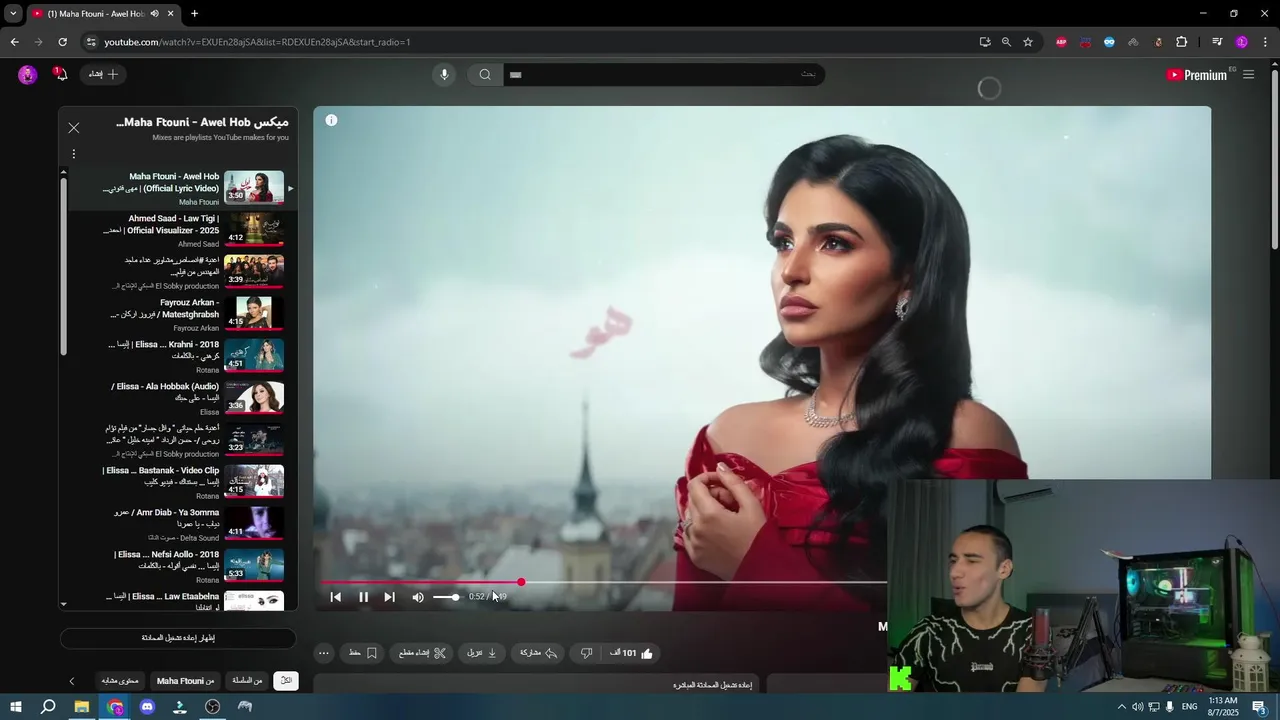This screenshot has height=720, width=1280.
Task: Show hidden system tray icons
Action: click(x=1121, y=707)
